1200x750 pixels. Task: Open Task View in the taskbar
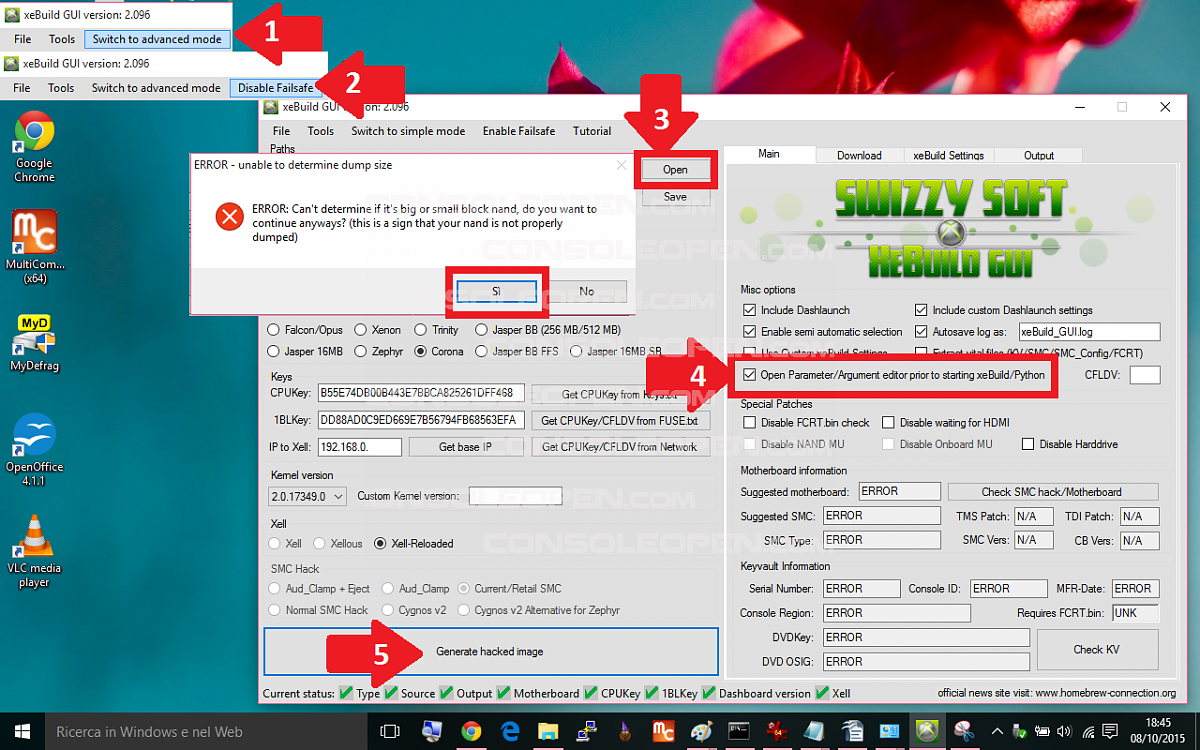tap(390, 731)
